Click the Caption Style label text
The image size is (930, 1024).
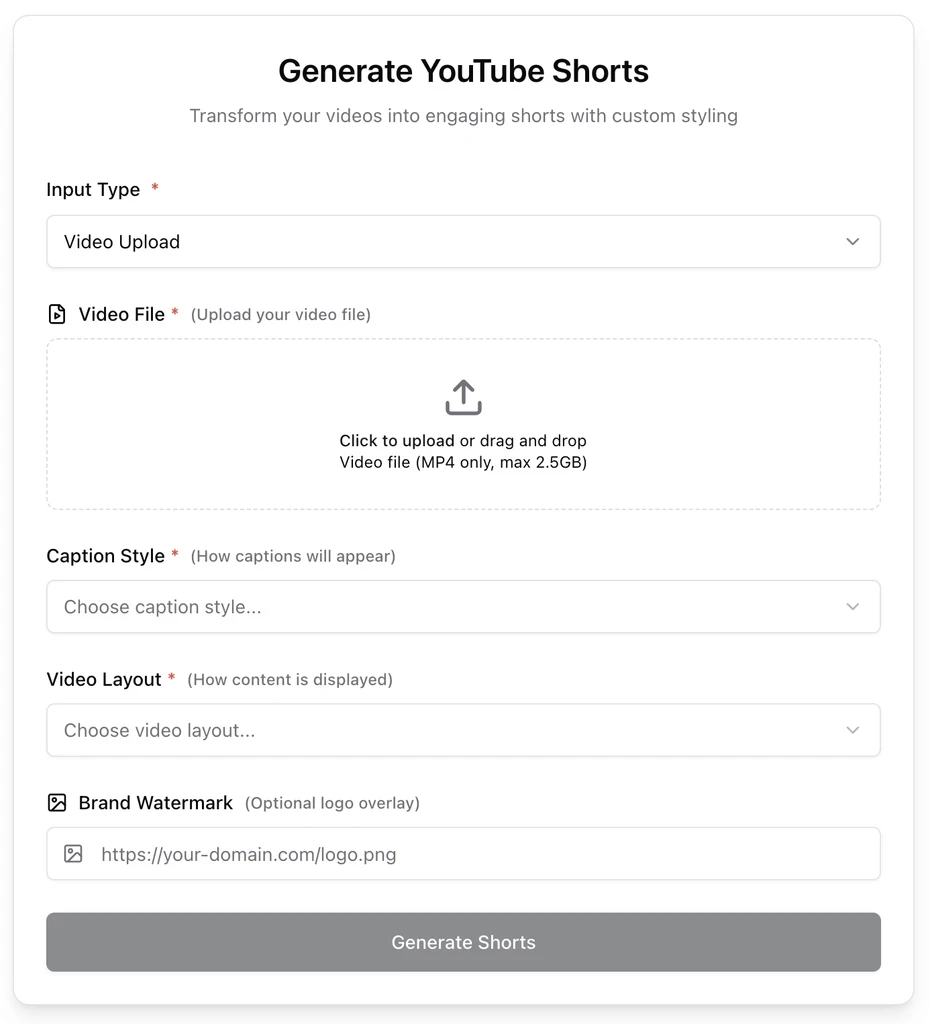pos(105,556)
